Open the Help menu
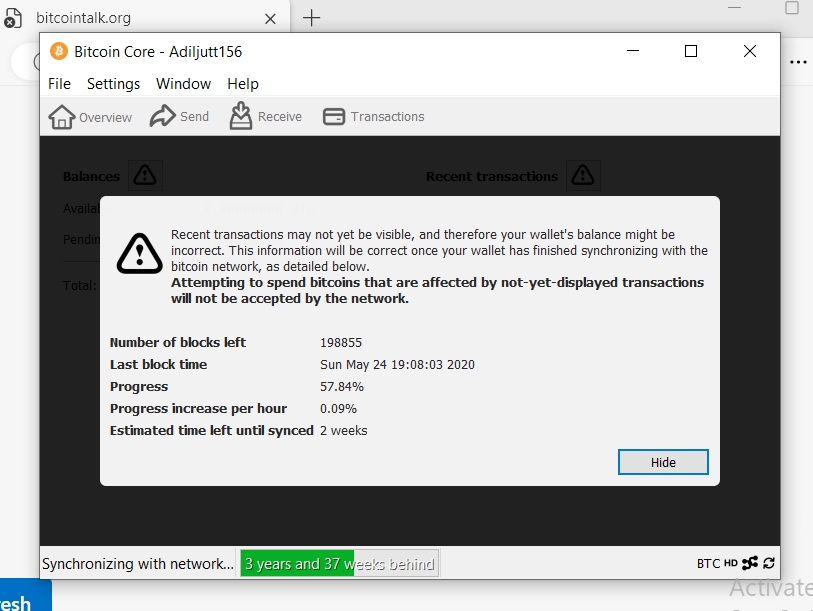The image size is (813, 611). click(x=243, y=84)
